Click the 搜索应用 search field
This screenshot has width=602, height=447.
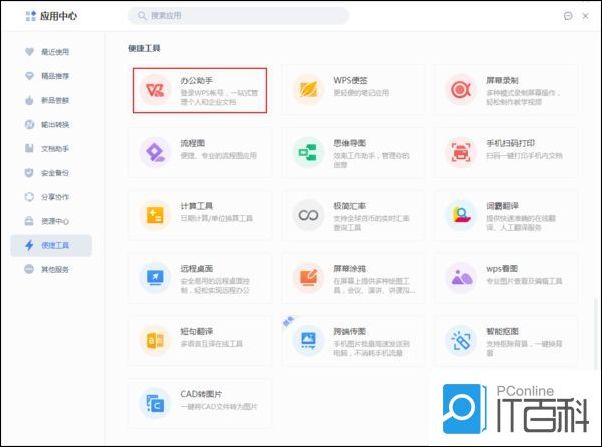[238, 16]
